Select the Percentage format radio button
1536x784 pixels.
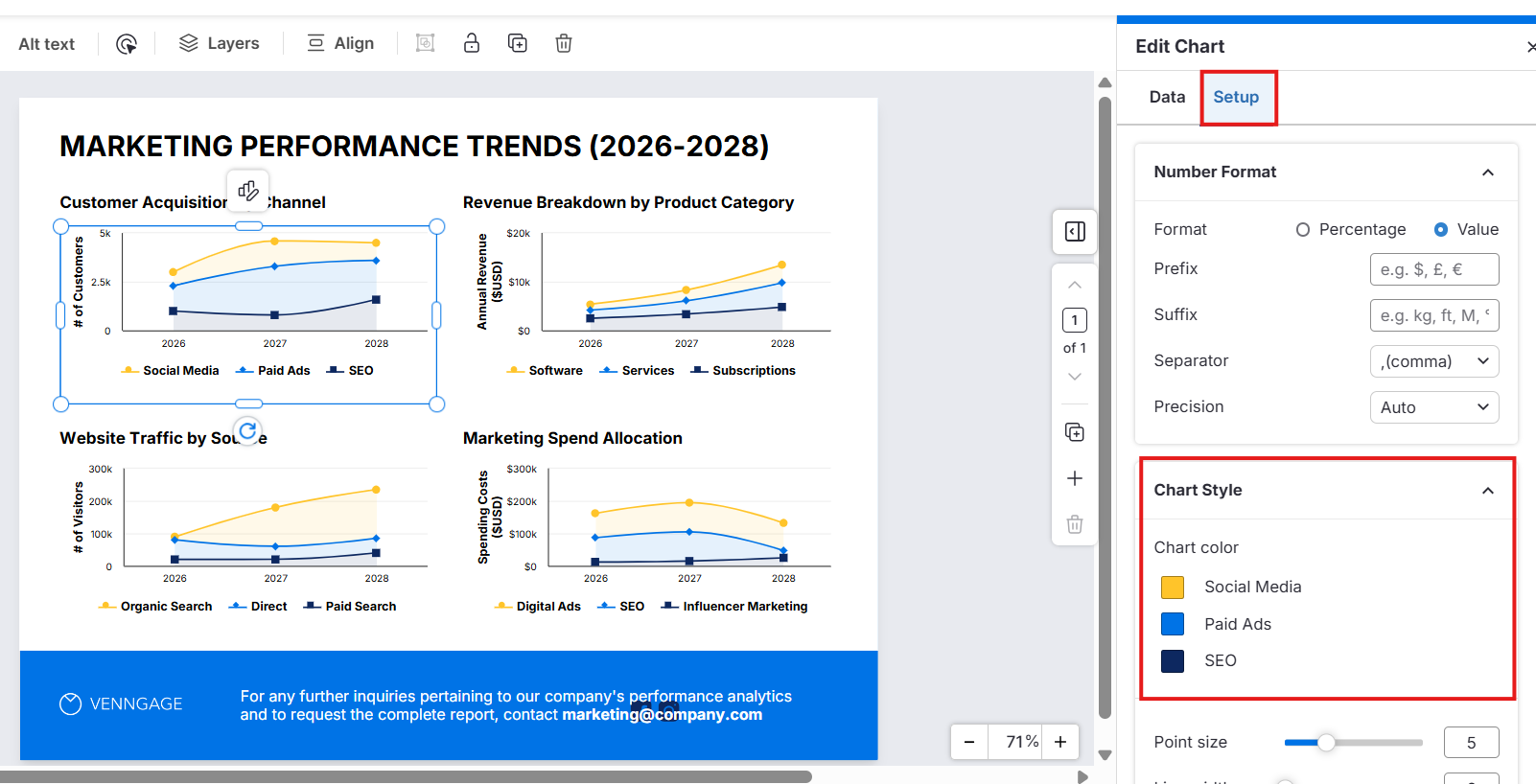1302,230
